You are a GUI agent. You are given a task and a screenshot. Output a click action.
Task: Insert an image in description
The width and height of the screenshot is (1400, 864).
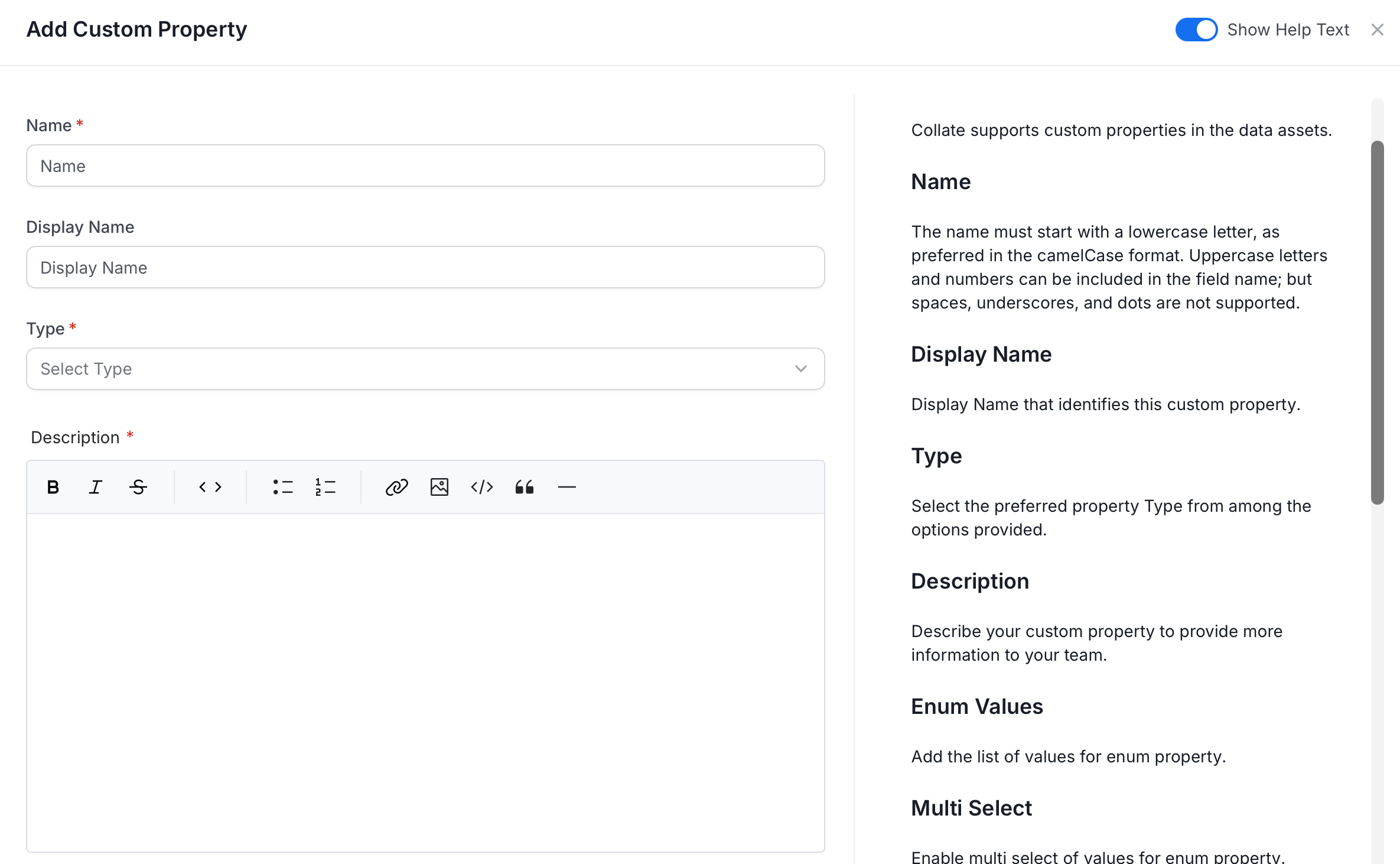[439, 487]
